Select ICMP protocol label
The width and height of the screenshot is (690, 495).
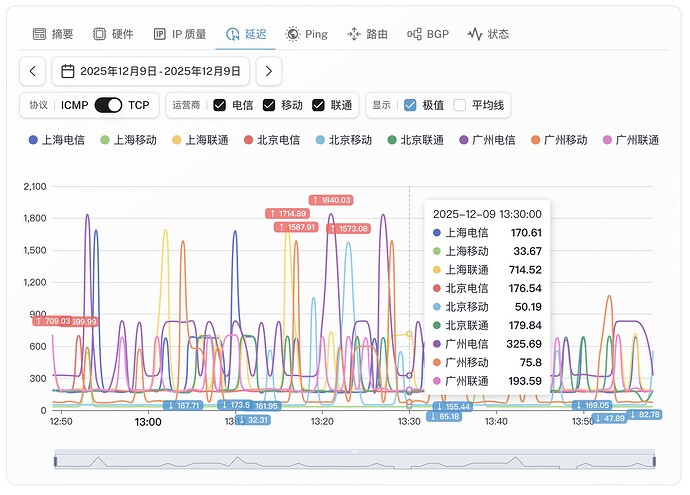point(74,105)
